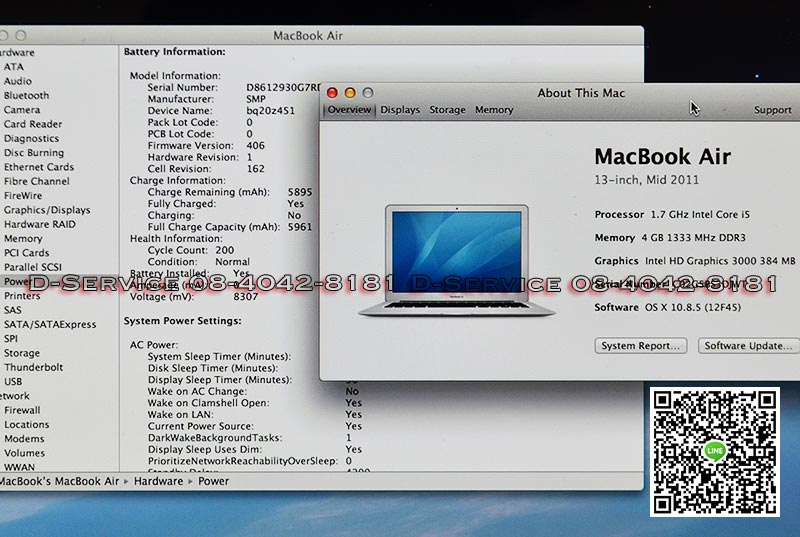Image resolution: width=800 pixels, height=537 pixels.
Task: Click the Display Sleep Uses Dim row
Action: pyautogui.click(x=255, y=449)
